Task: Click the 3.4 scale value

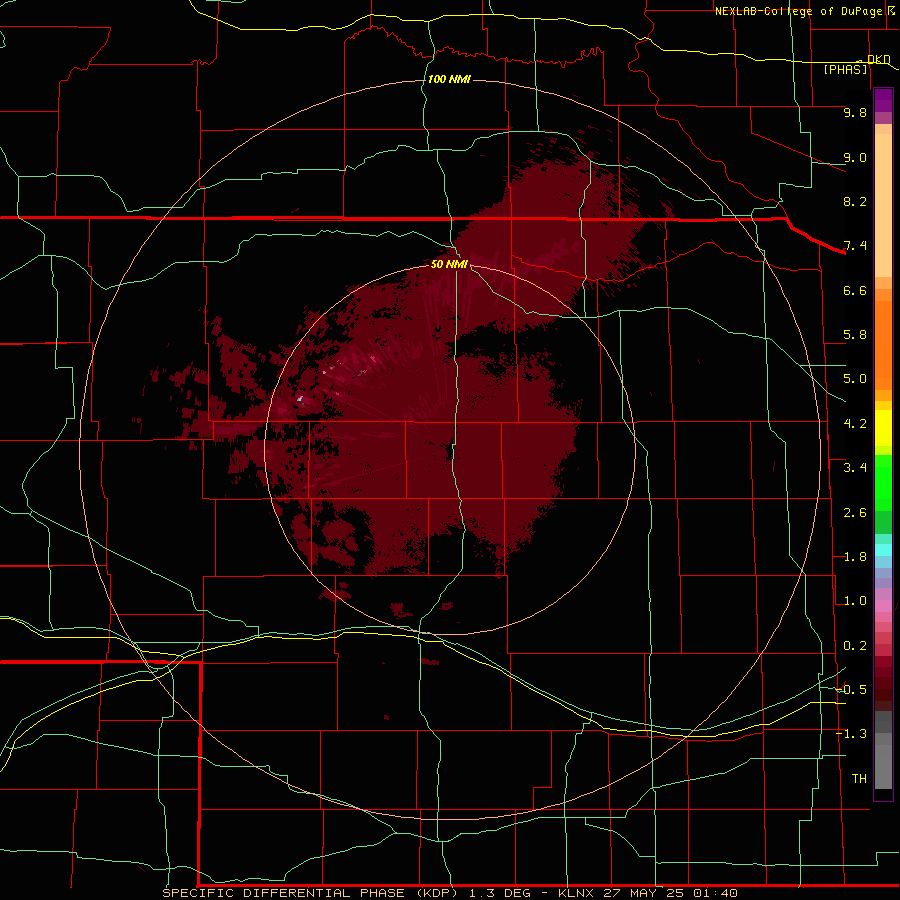Action: (x=855, y=468)
